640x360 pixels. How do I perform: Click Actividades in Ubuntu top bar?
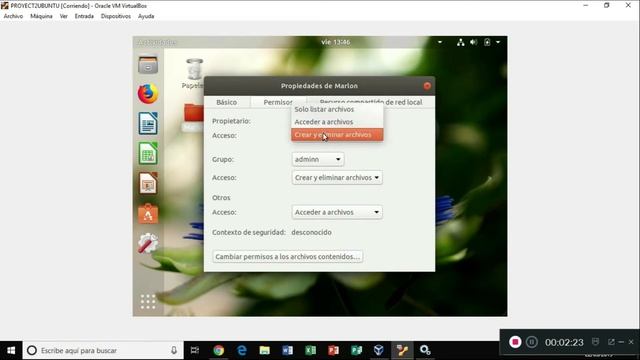point(157,42)
